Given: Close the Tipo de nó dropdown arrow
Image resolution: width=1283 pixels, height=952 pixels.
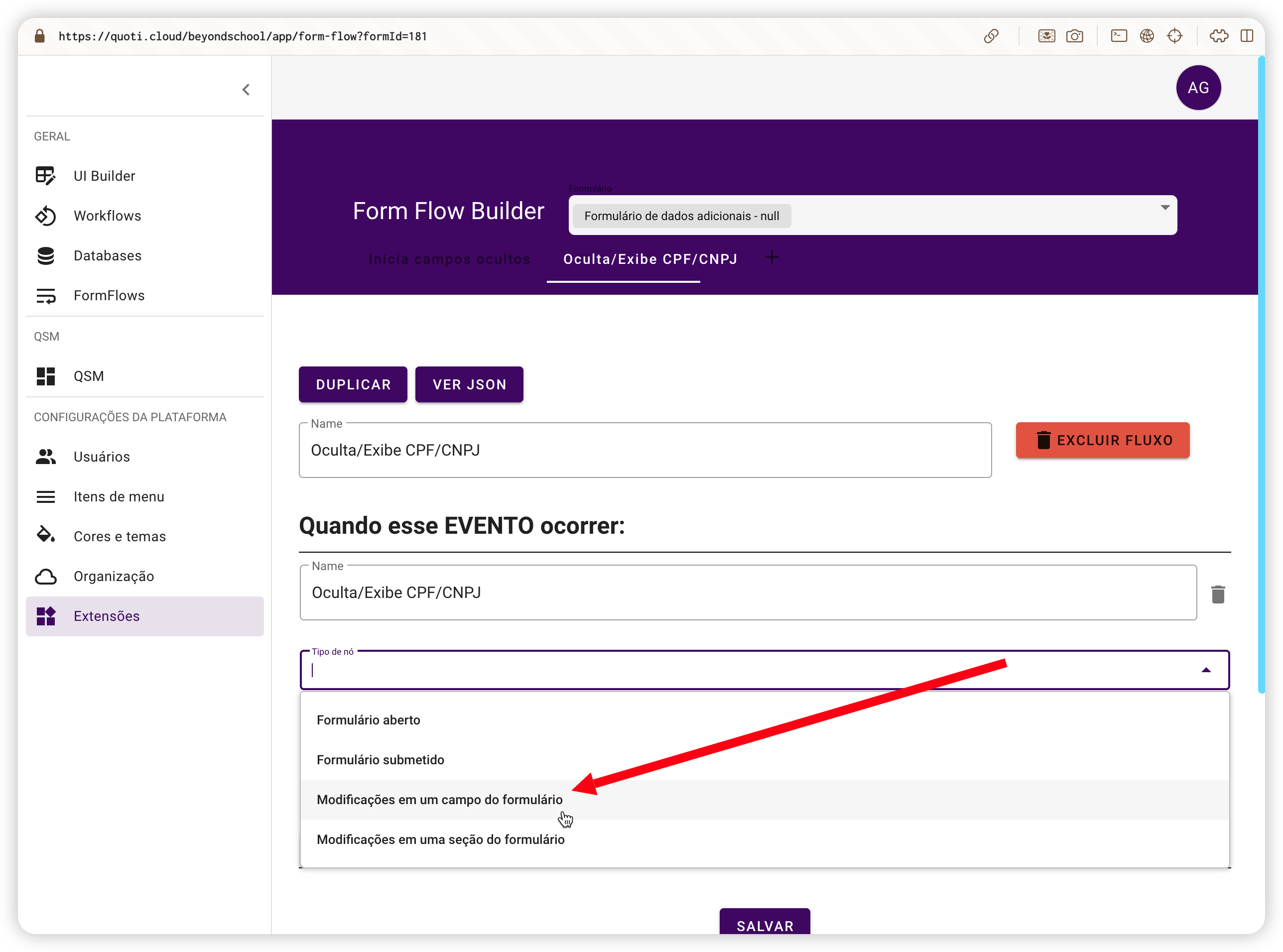Looking at the screenshot, I should [1206, 670].
